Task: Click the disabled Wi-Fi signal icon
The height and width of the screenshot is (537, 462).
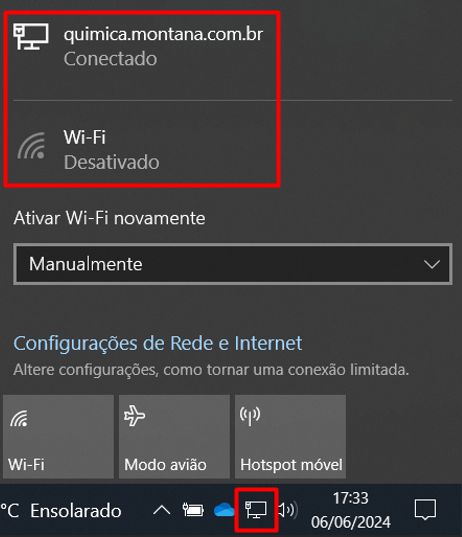Action: click(31, 146)
